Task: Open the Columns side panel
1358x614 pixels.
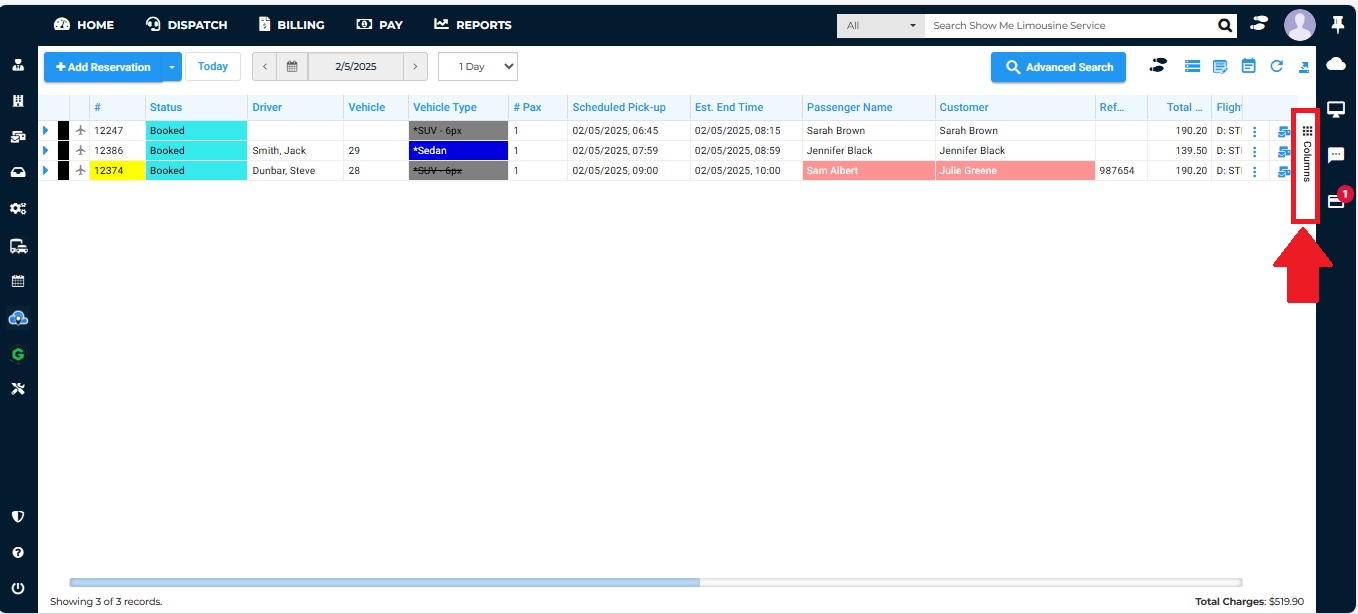Action: [x=1306, y=154]
